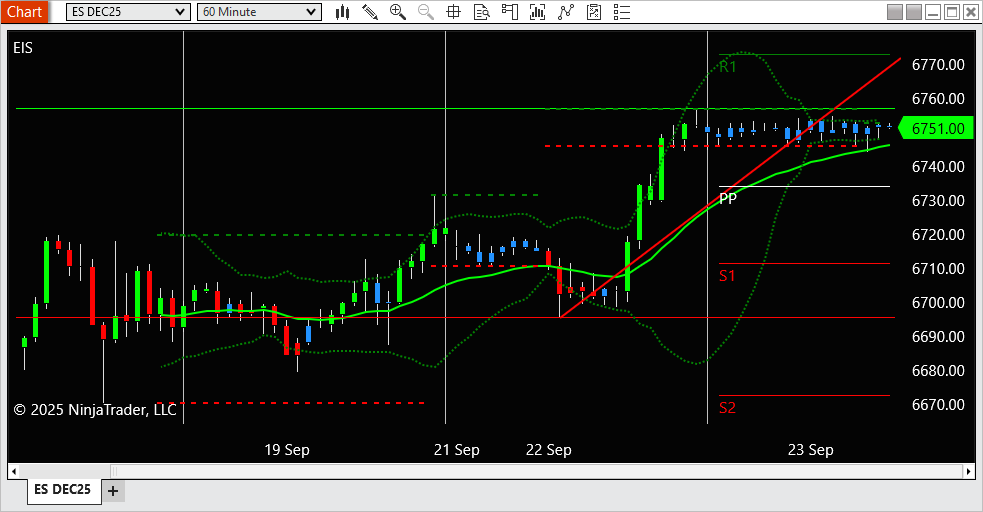Click the 19 Sep date label
Screen dimensions: 983x512
tap(287, 450)
